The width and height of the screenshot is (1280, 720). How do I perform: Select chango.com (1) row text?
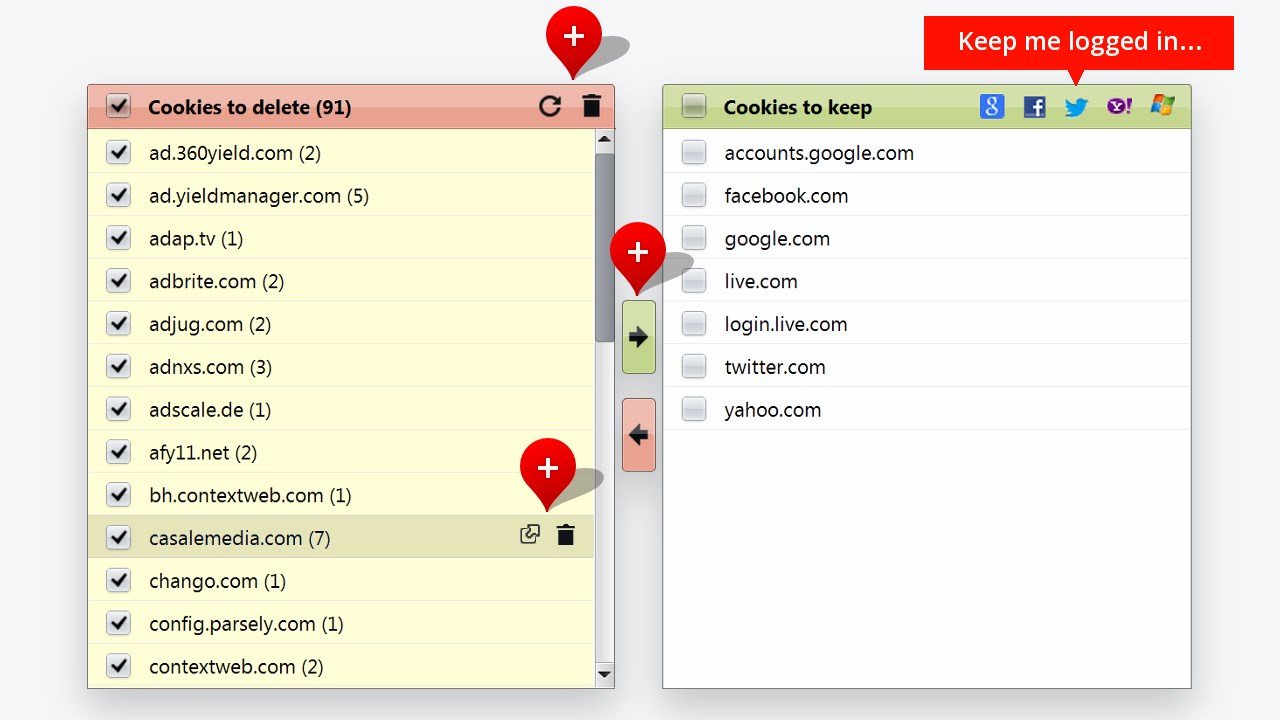(217, 581)
